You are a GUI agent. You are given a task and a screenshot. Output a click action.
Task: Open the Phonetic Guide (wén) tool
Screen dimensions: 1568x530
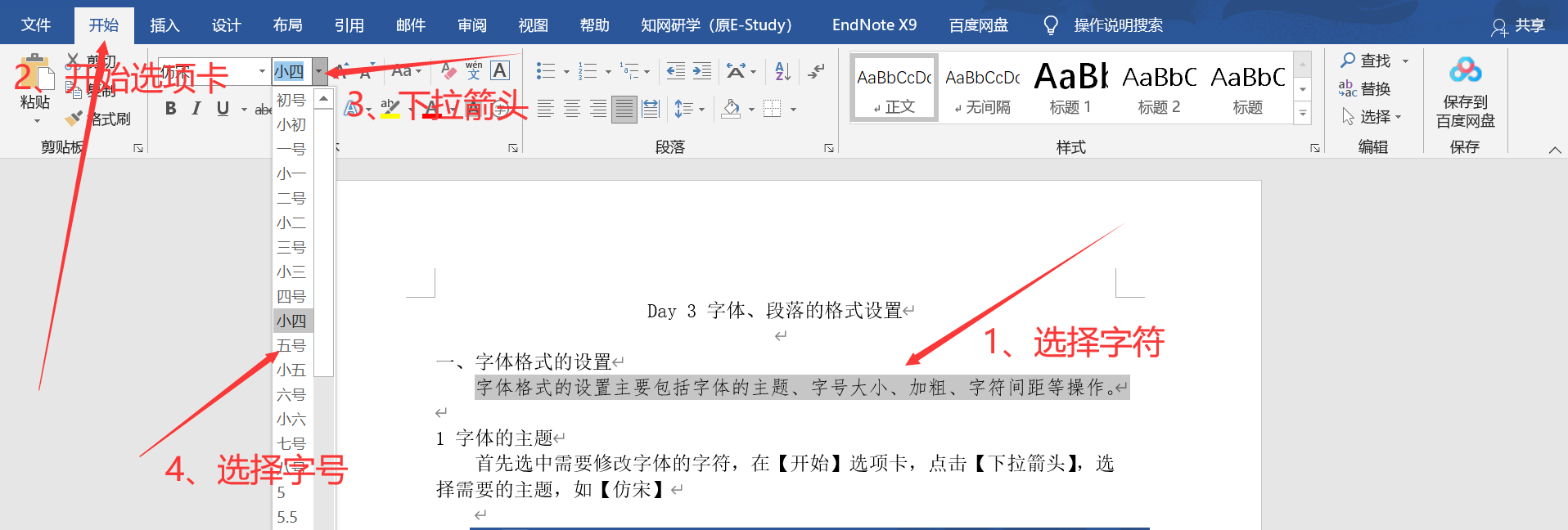[x=474, y=71]
